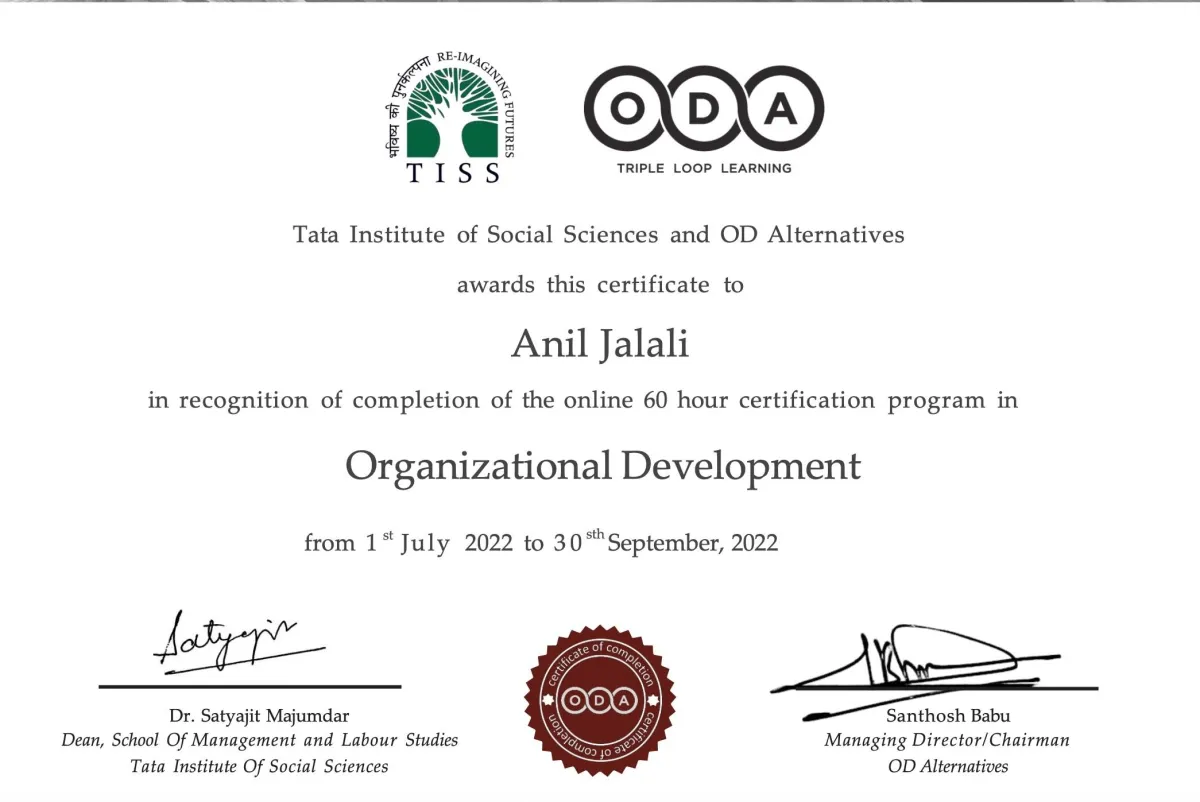Click the 'TRIPLE LOOP LEARNING' tagline
Screen dimensions: 1200x802
click(703, 168)
